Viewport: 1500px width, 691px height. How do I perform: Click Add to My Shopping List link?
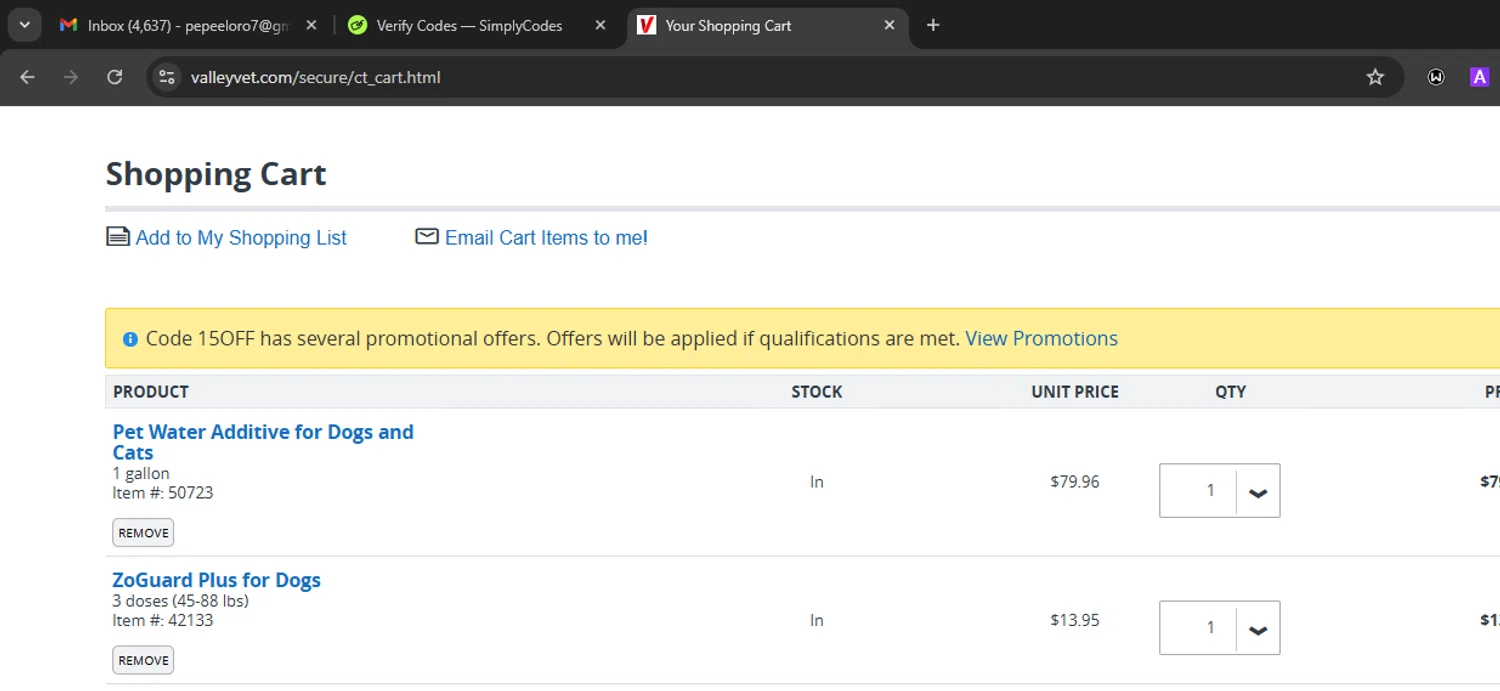tap(241, 238)
